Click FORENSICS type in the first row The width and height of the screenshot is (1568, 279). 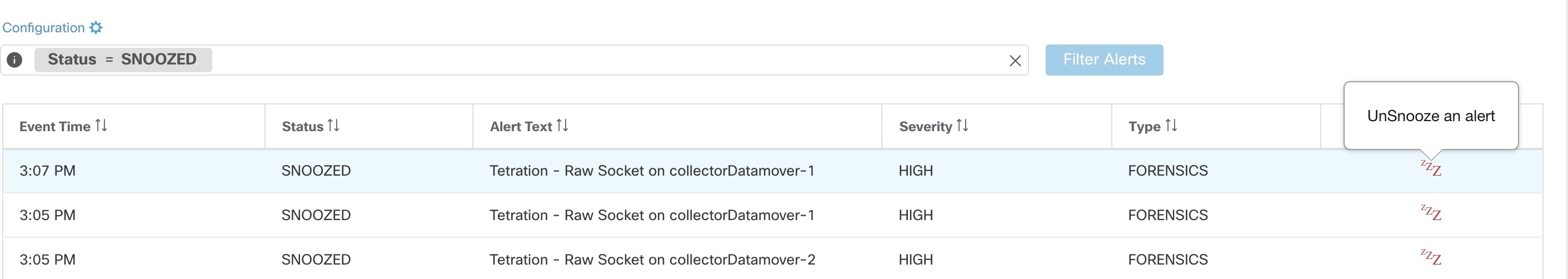(1167, 171)
